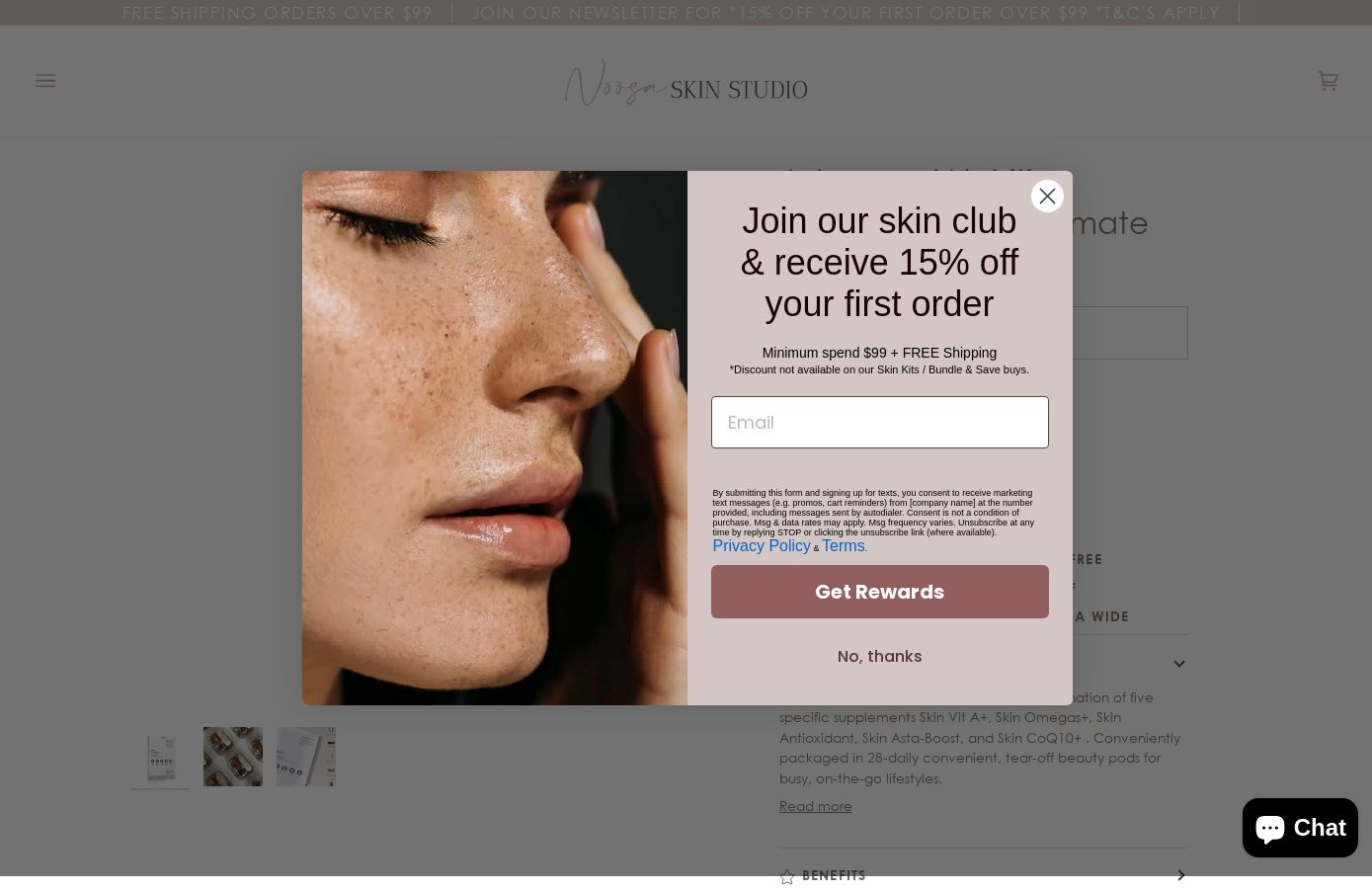Close the skin club popup dialog
Screen dimensions: 1372x891
(x=1047, y=196)
